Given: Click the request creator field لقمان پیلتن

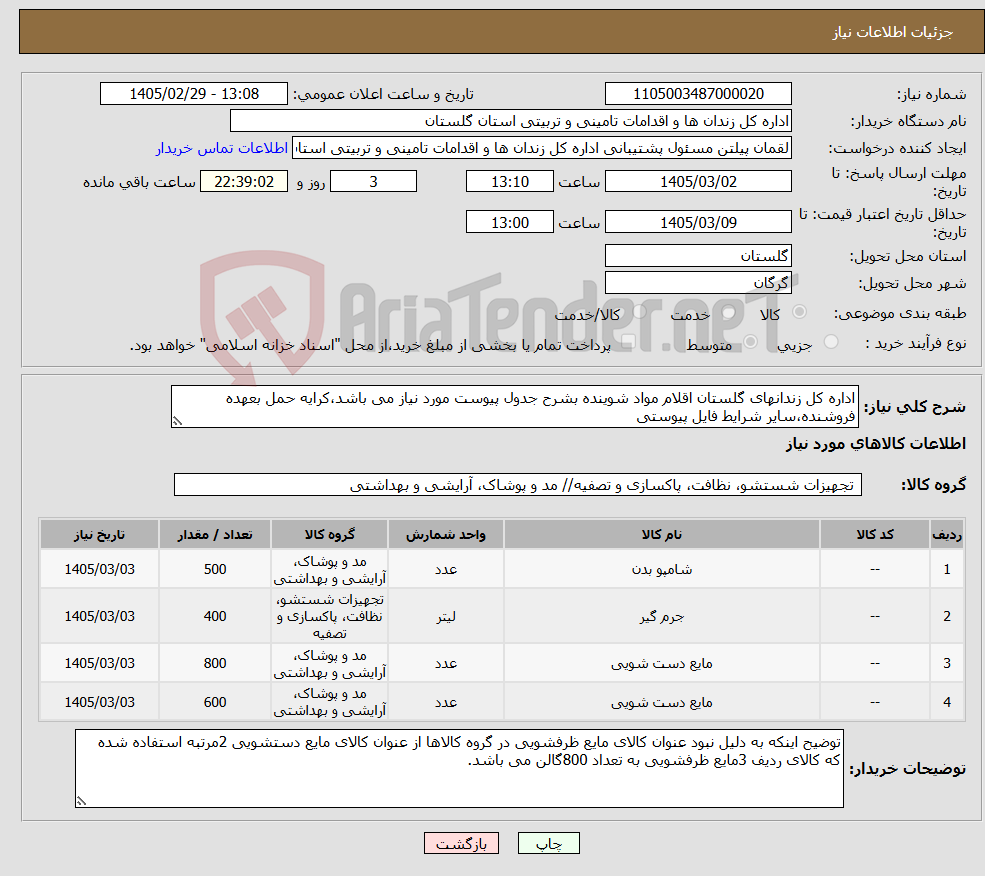Looking at the screenshot, I should [541, 148].
